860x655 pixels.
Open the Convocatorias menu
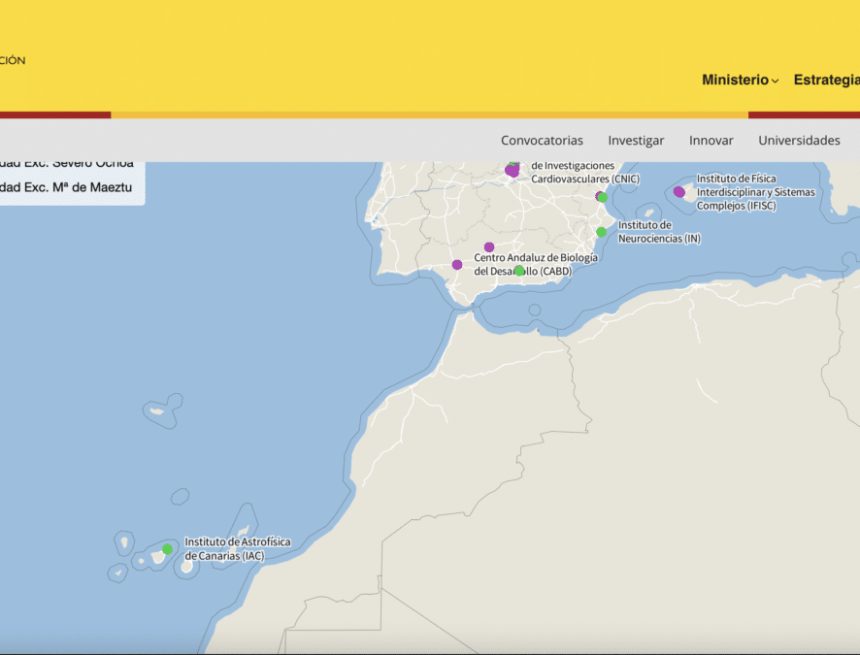(x=542, y=140)
